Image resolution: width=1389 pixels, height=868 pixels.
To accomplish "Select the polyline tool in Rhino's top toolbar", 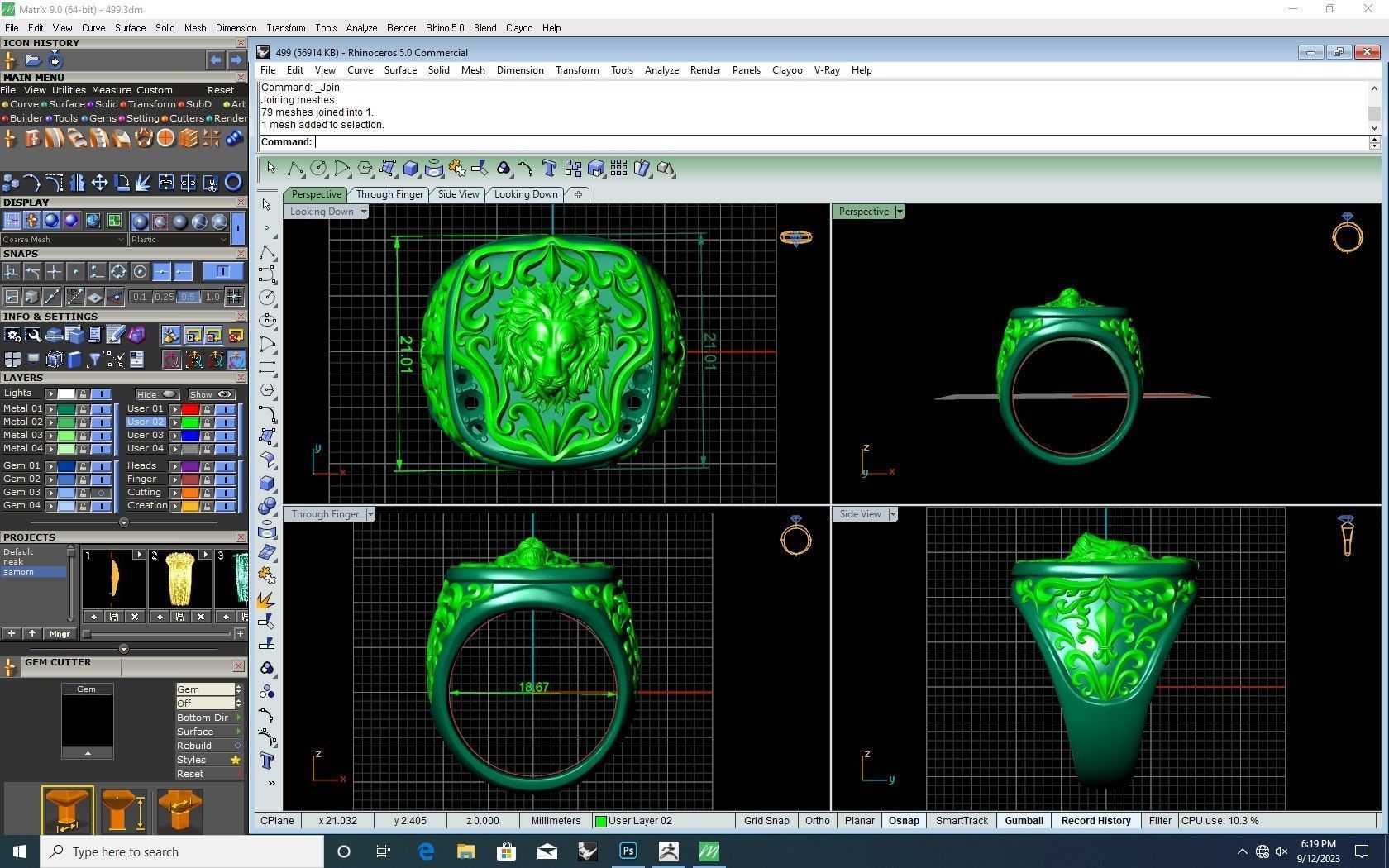I will [x=294, y=169].
